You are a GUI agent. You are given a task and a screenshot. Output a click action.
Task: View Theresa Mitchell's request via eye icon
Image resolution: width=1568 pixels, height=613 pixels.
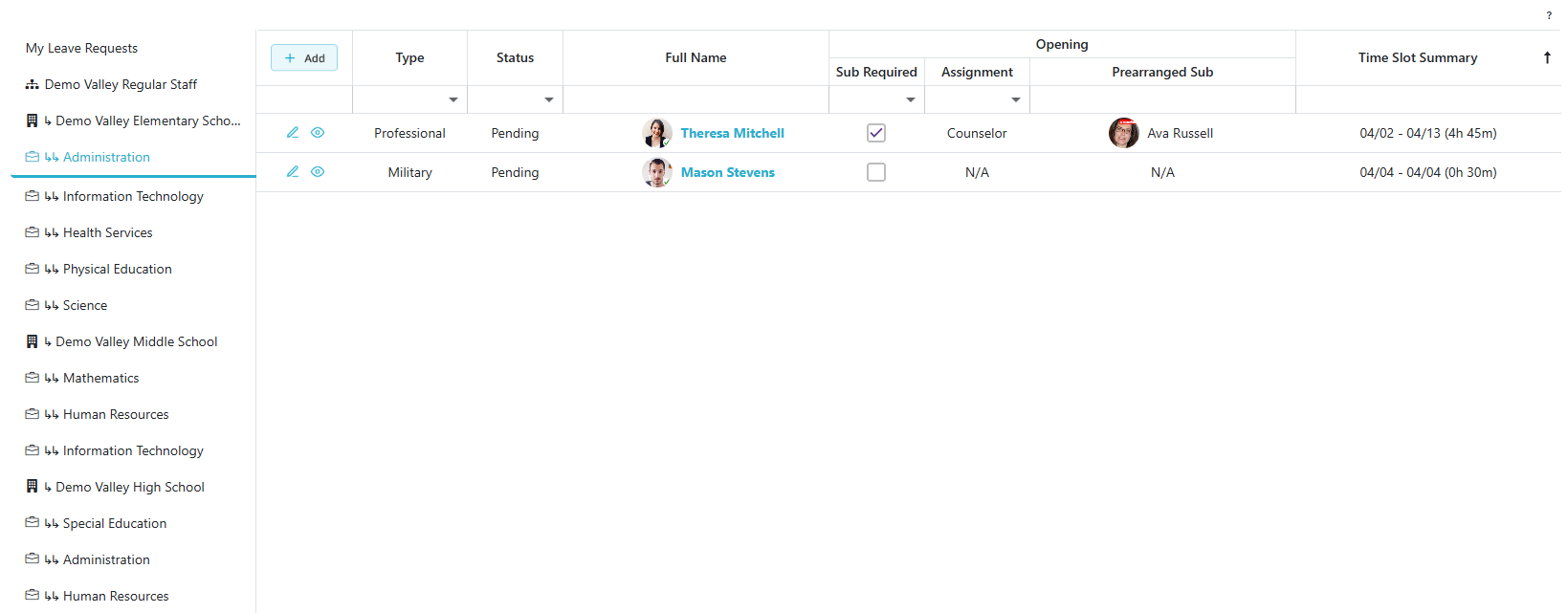coord(318,133)
